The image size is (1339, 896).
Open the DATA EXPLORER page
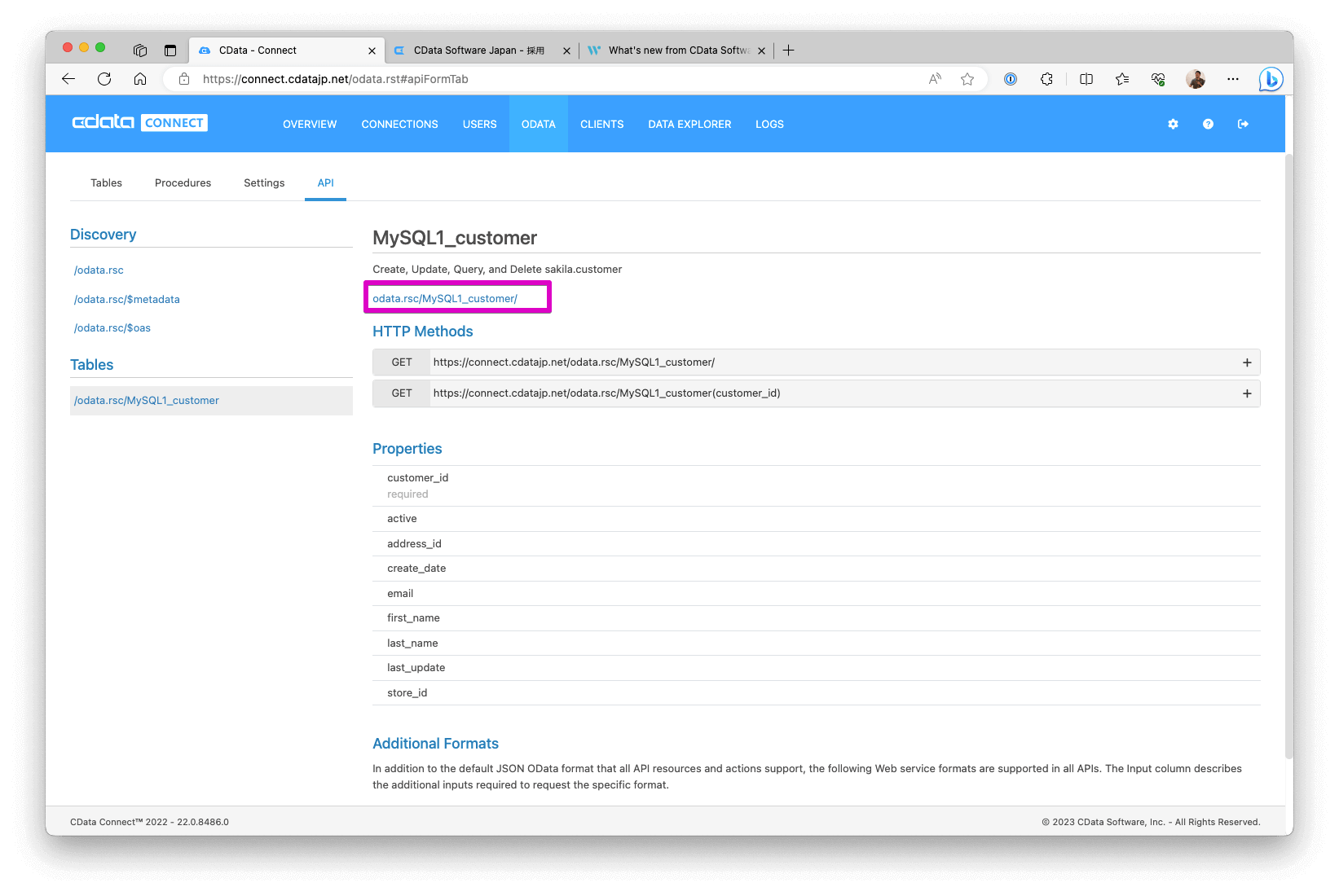[x=689, y=124]
